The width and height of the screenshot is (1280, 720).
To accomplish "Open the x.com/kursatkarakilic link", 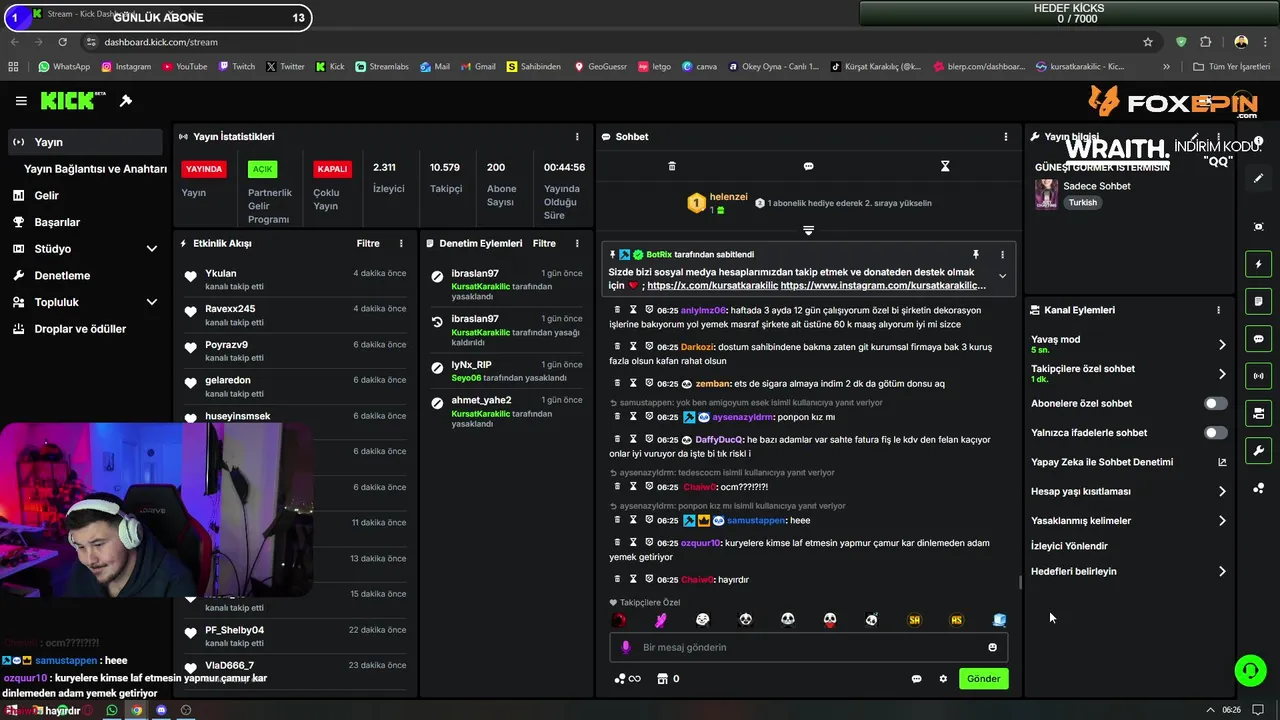I will [x=712, y=286].
